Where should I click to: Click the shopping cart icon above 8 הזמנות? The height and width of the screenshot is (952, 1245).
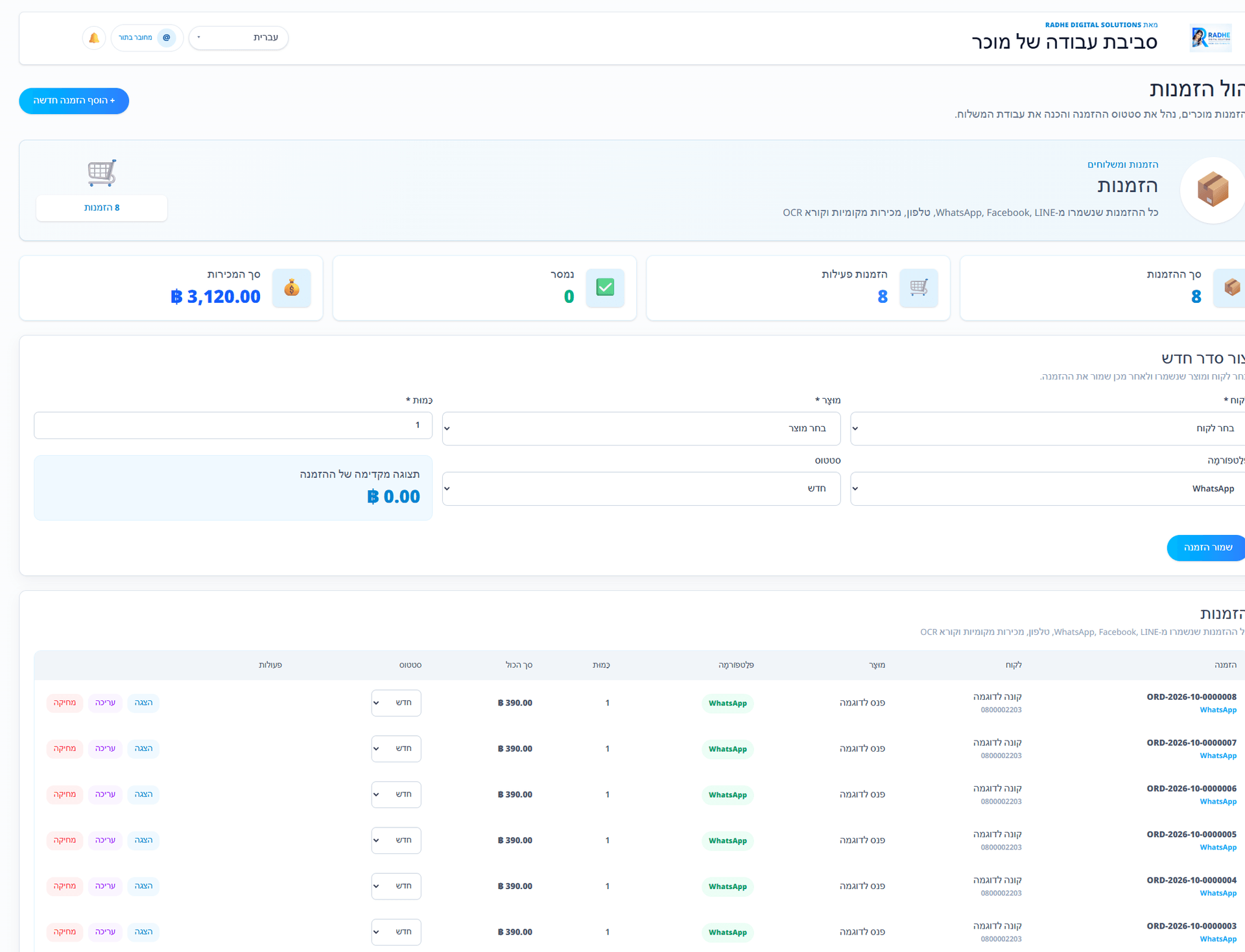pyautogui.click(x=102, y=173)
